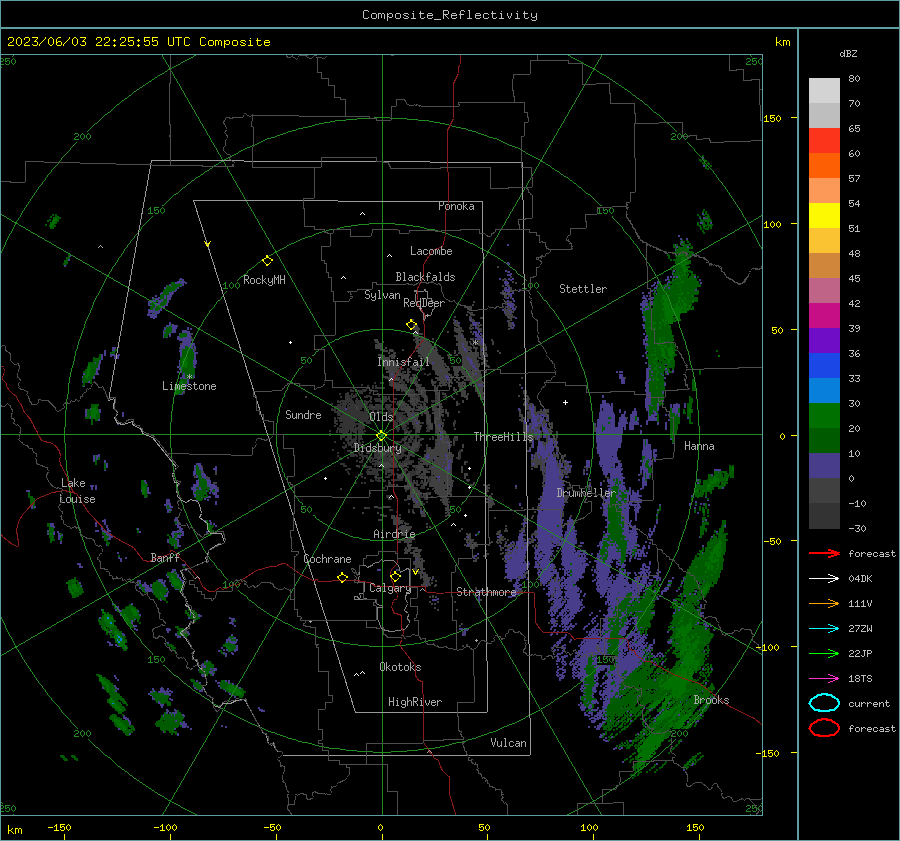
Task: Click the Banff label on the map
Action: click(x=165, y=557)
